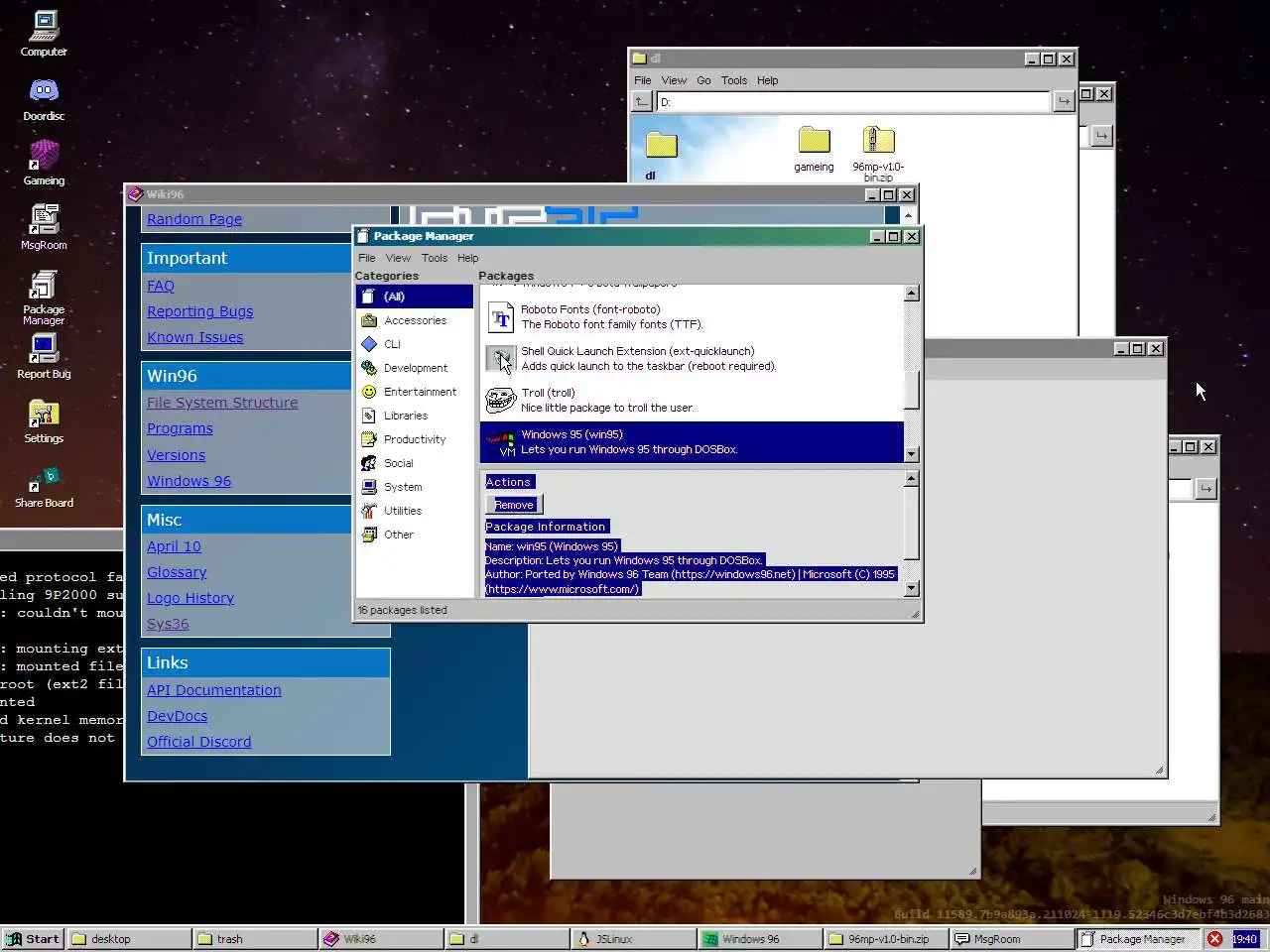Open the API Documentation link
Viewport: 1270px width, 952px height.
(214, 690)
